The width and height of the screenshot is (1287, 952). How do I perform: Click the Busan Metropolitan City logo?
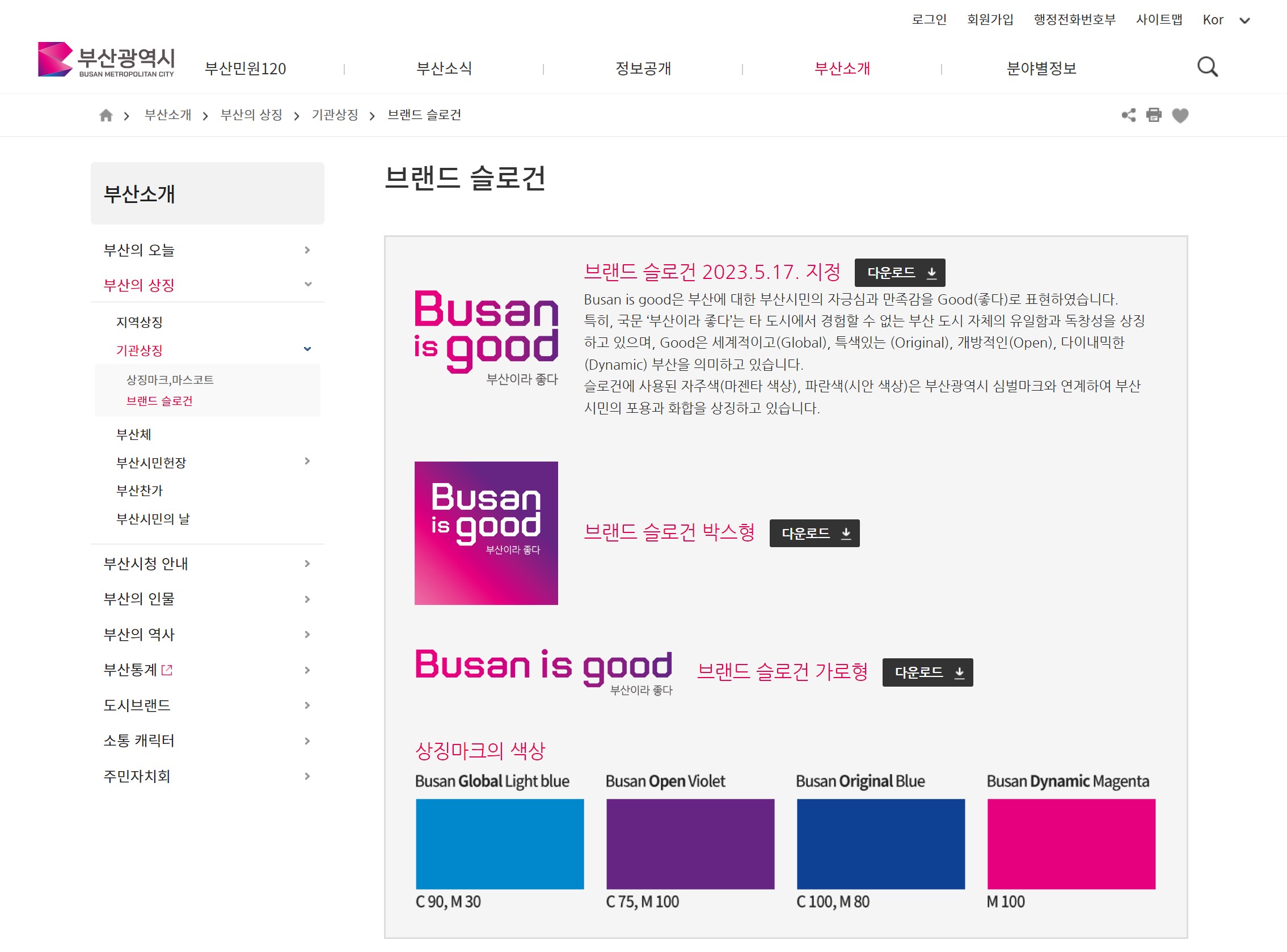pos(106,60)
